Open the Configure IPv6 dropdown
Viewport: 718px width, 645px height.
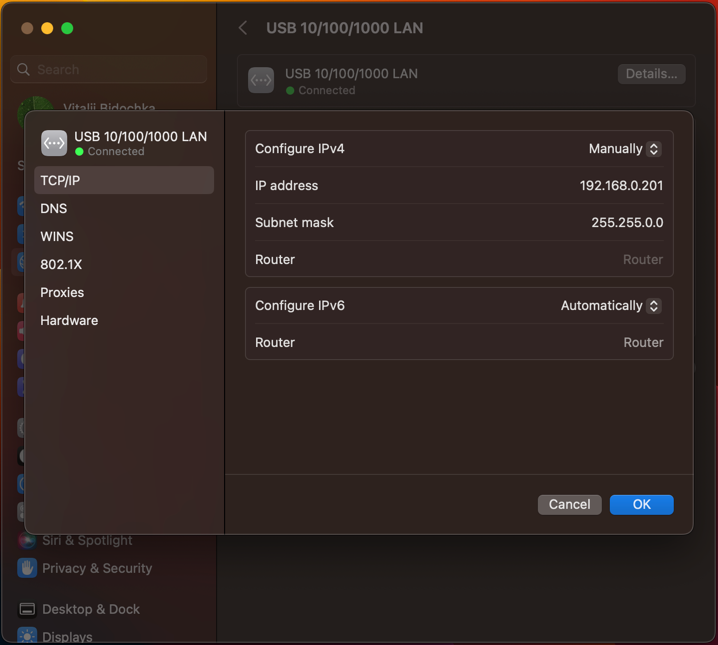pos(611,306)
